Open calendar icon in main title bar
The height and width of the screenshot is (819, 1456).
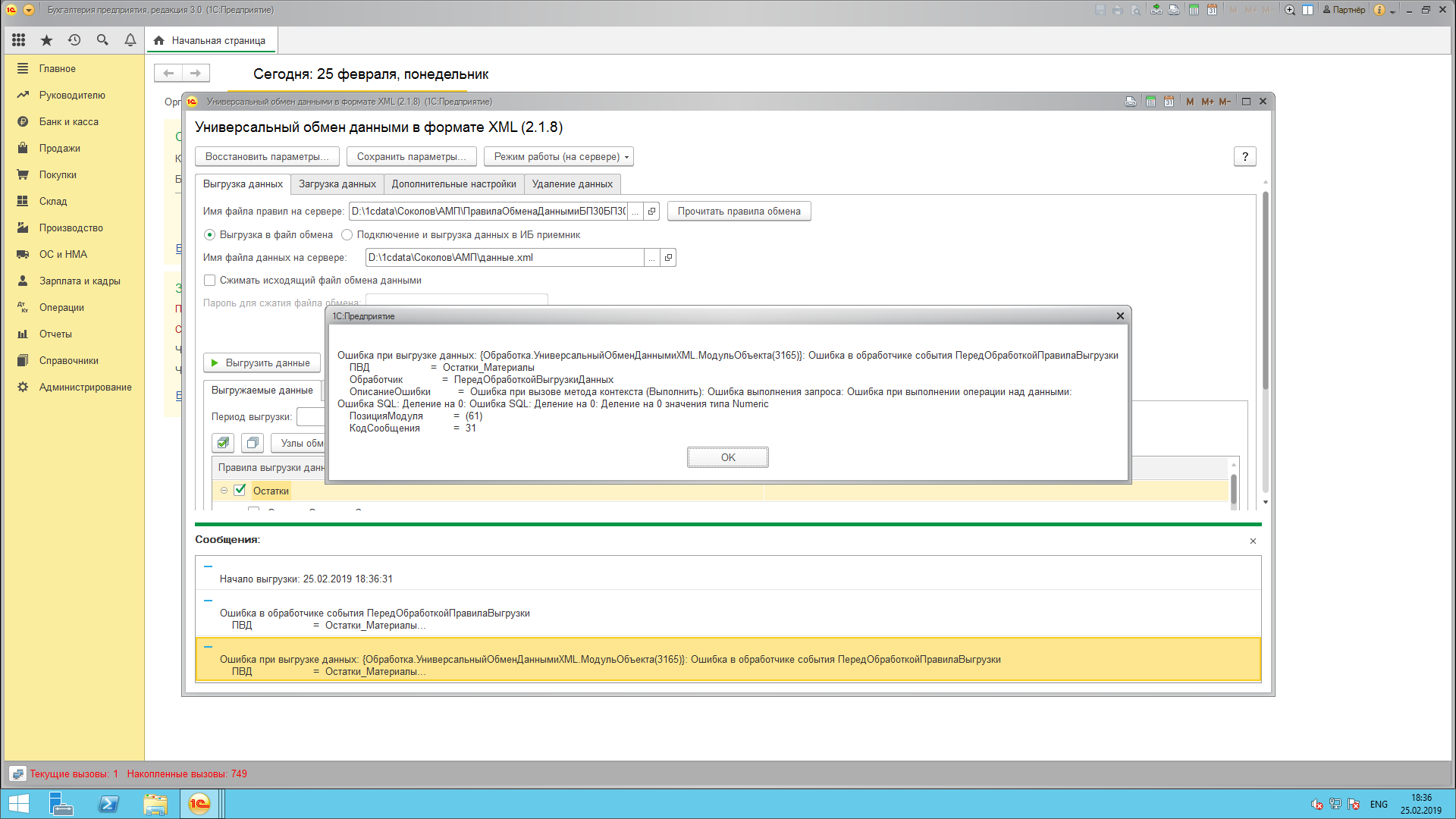(x=1212, y=10)
